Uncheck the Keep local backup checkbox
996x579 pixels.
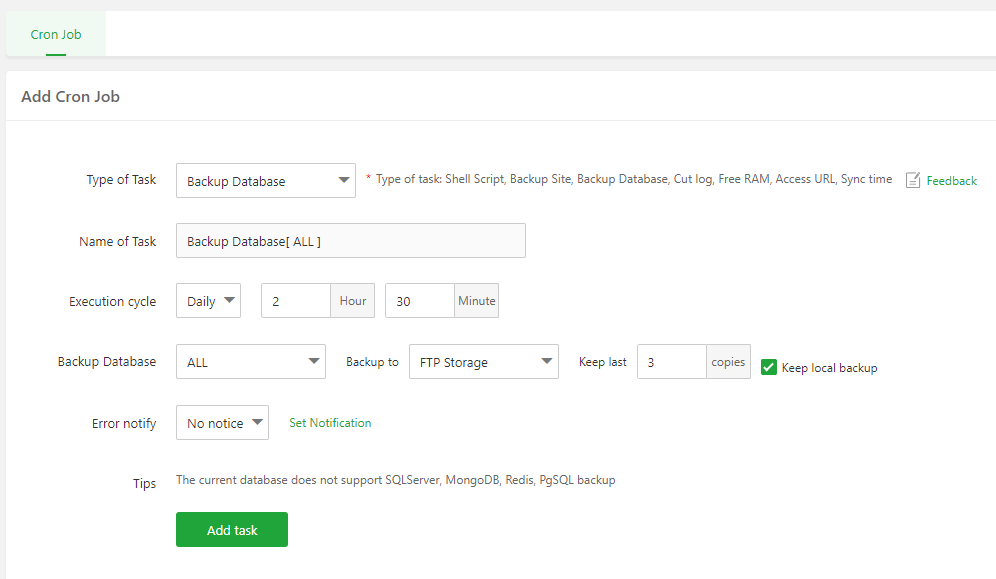coord(769,367)
